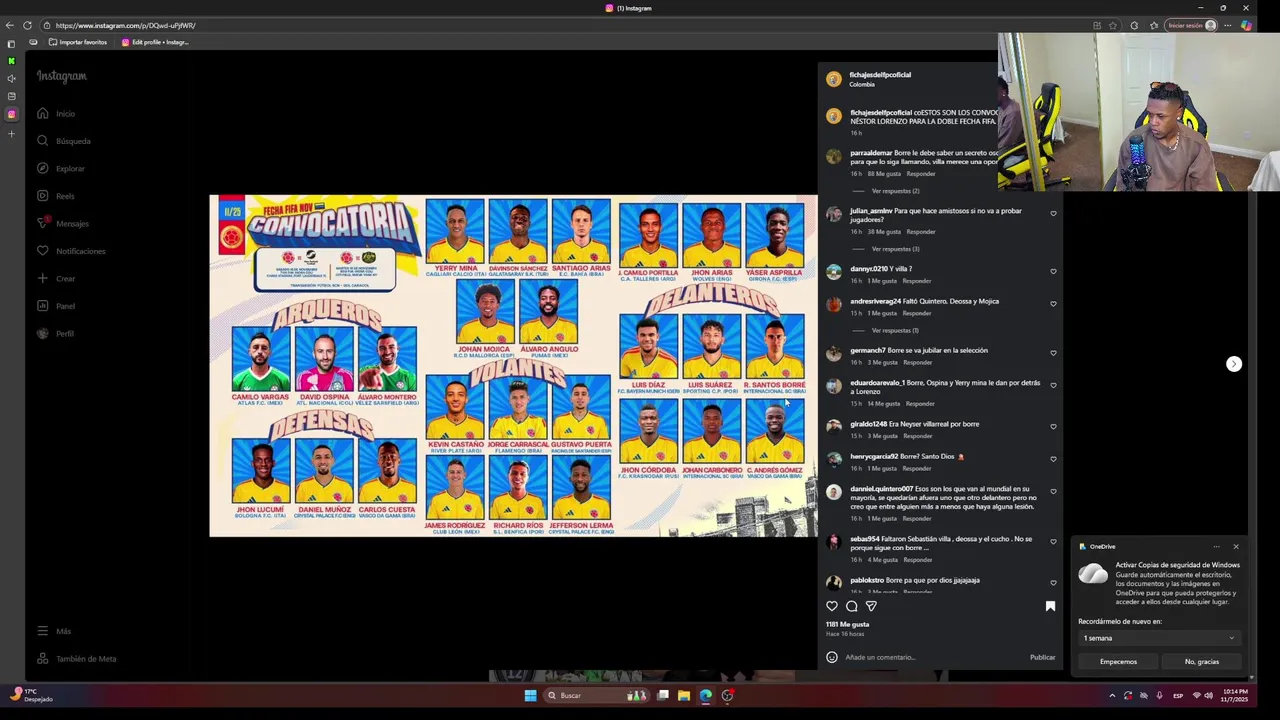Open the Kick icon in browser sidebar
Image resolution: width=1280 pixels, height=720 pixels.
[x=11, y=61]
